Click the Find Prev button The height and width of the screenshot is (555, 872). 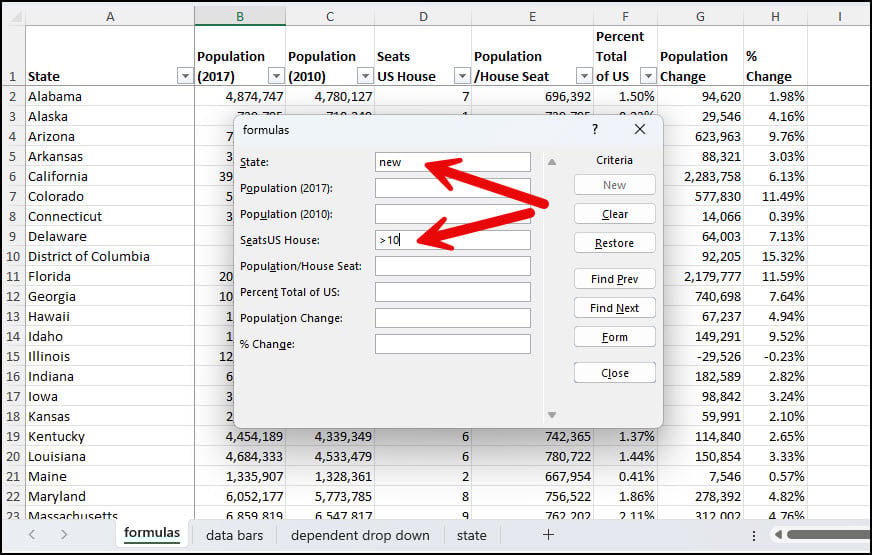pos(615,279)
